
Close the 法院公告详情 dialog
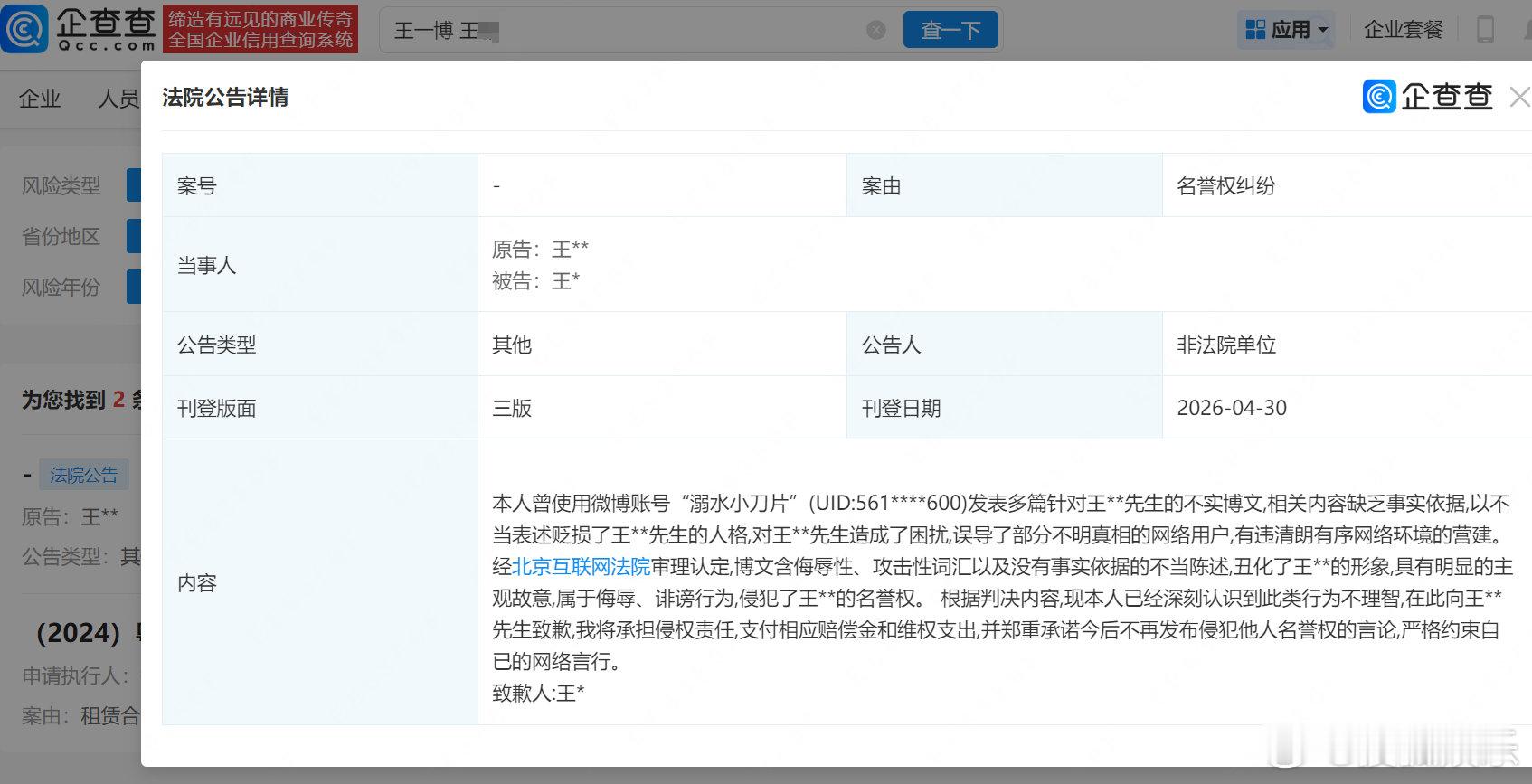click(x=1519, y=98)
